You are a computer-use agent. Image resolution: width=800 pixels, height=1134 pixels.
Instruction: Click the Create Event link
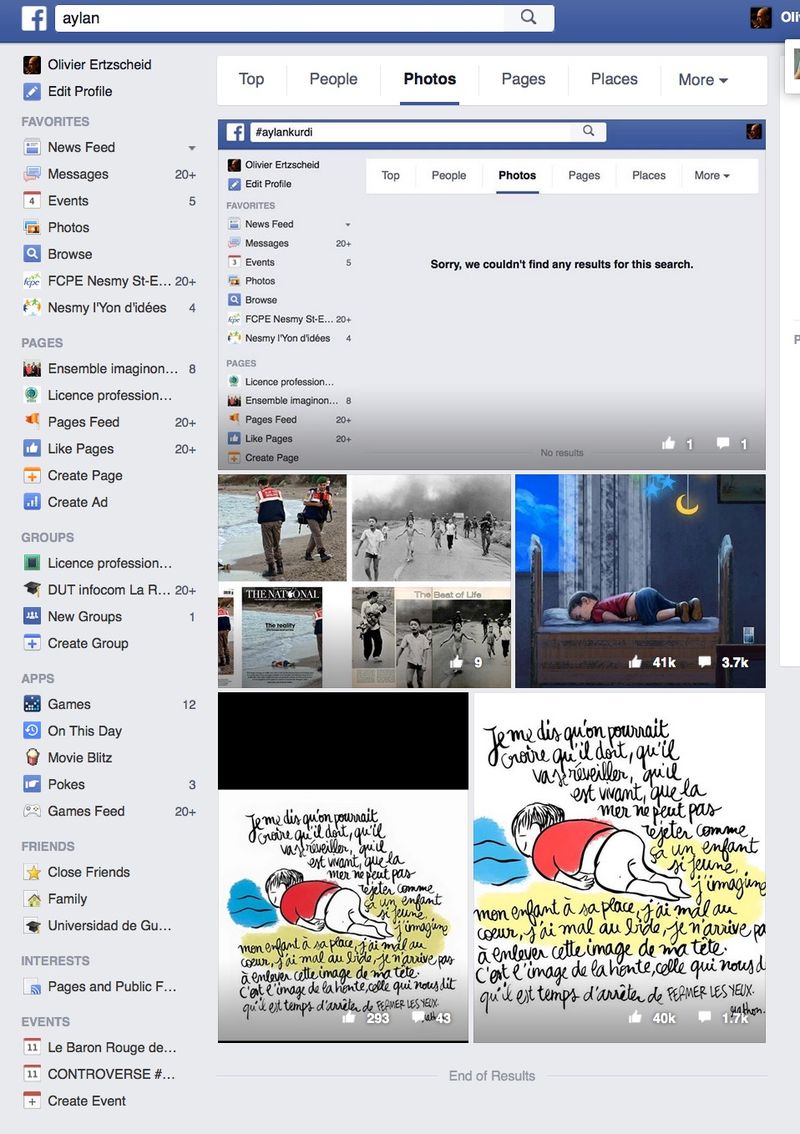(x=87, y=1100)
